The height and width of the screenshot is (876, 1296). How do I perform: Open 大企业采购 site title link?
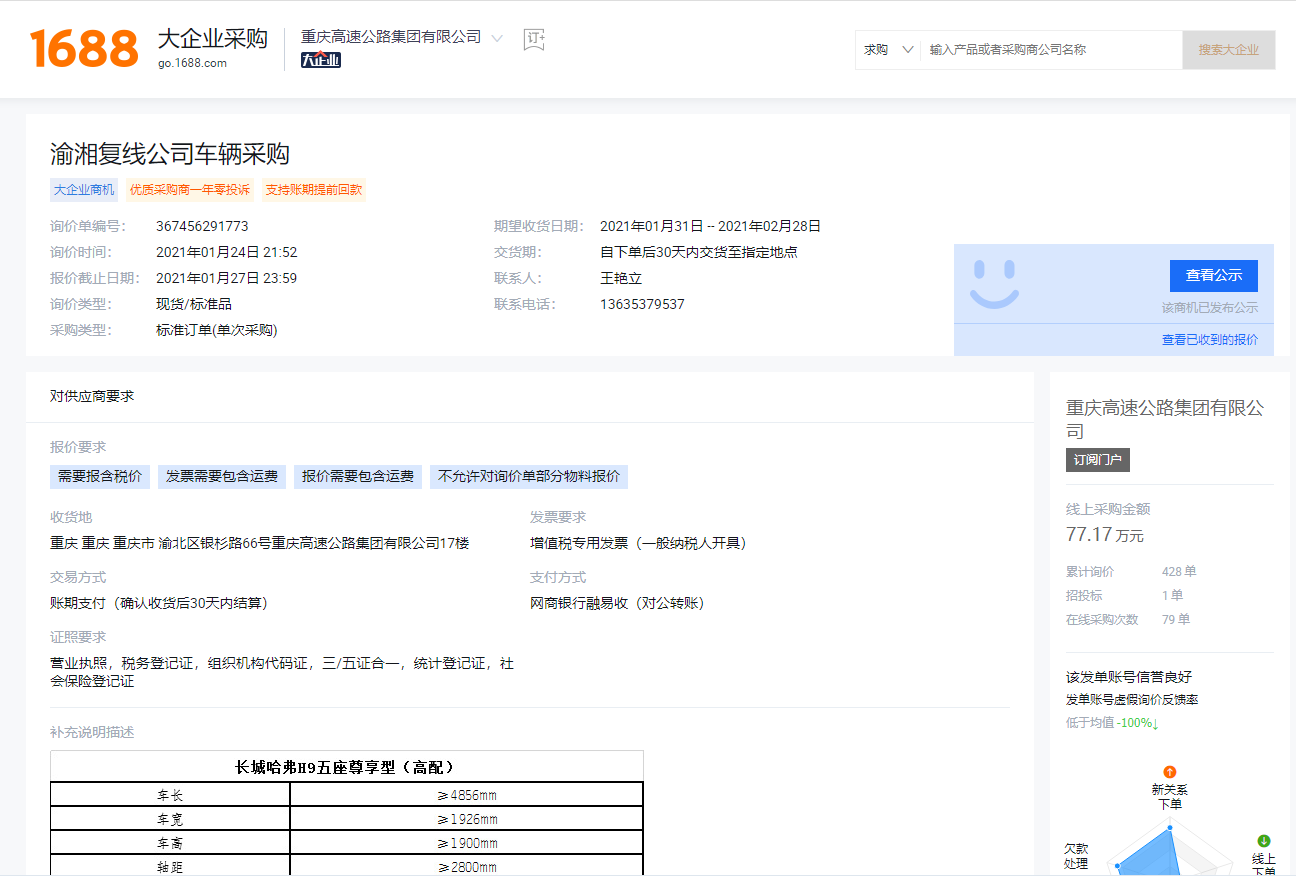213,39
